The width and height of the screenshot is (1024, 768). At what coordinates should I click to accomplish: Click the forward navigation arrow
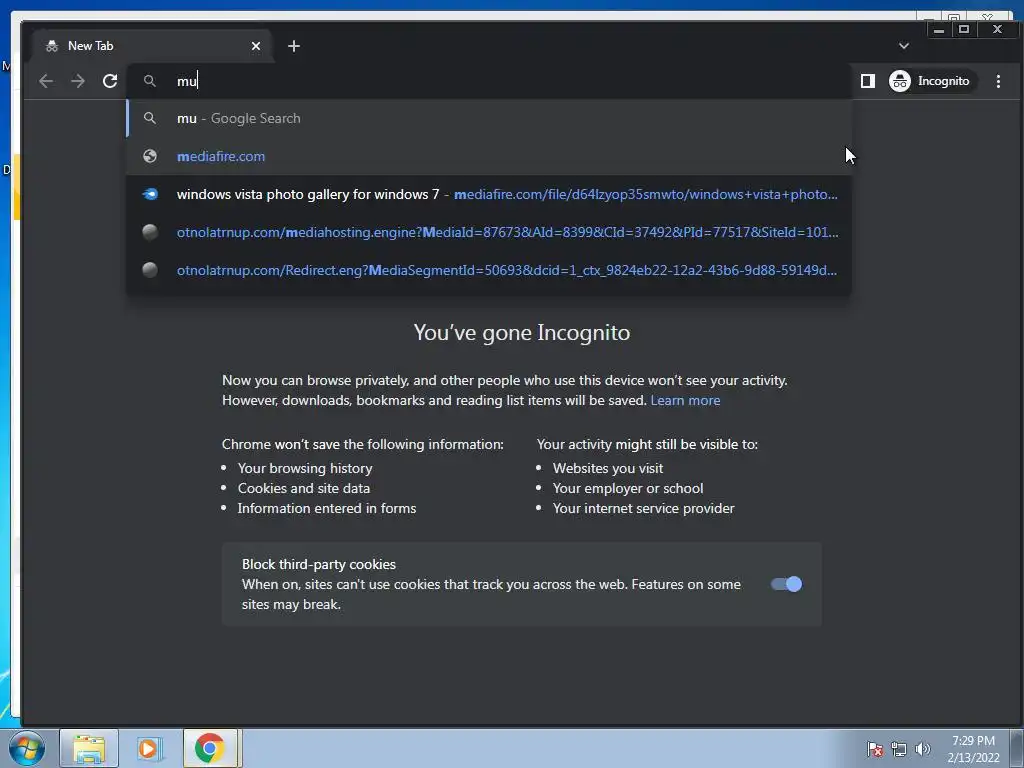[x=78, y=81]
